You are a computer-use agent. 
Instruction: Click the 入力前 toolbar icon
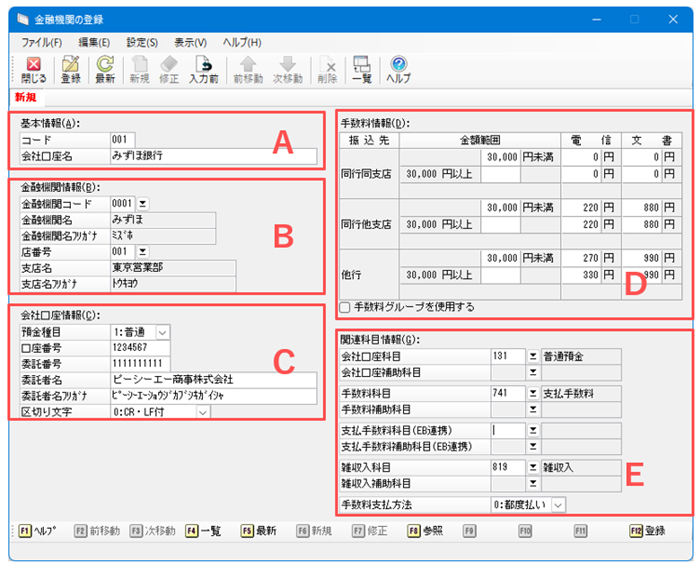(x=203, y=65)
